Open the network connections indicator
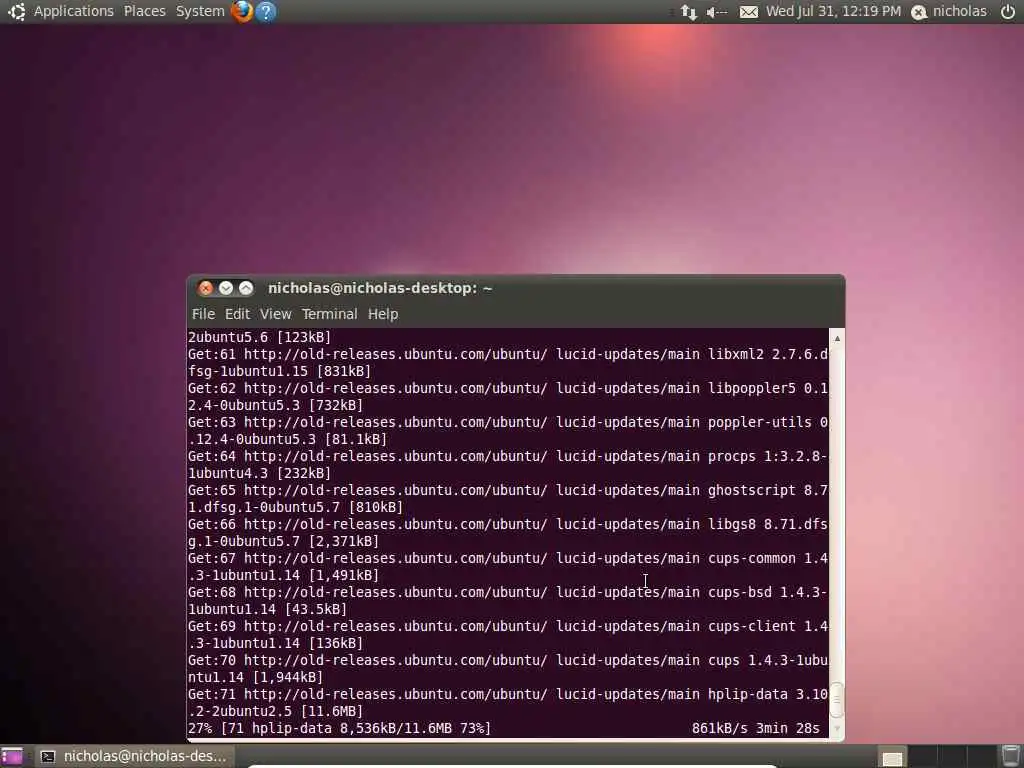 (688, 12)
